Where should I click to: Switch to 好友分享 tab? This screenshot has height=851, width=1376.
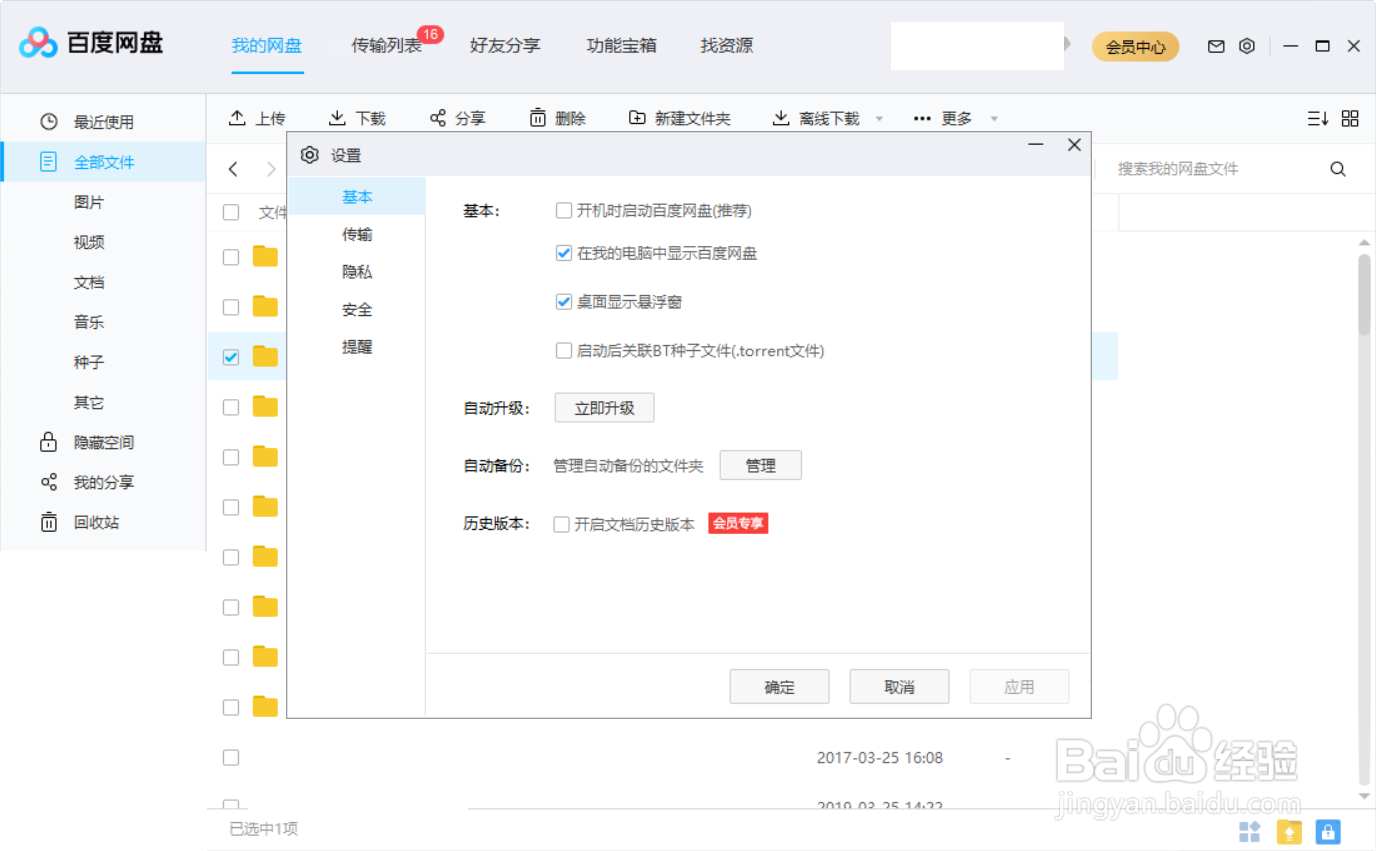point(505,45)
